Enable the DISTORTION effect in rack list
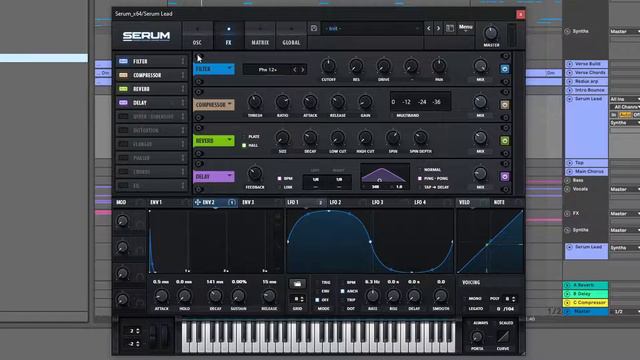 click(x=123, y=130)
